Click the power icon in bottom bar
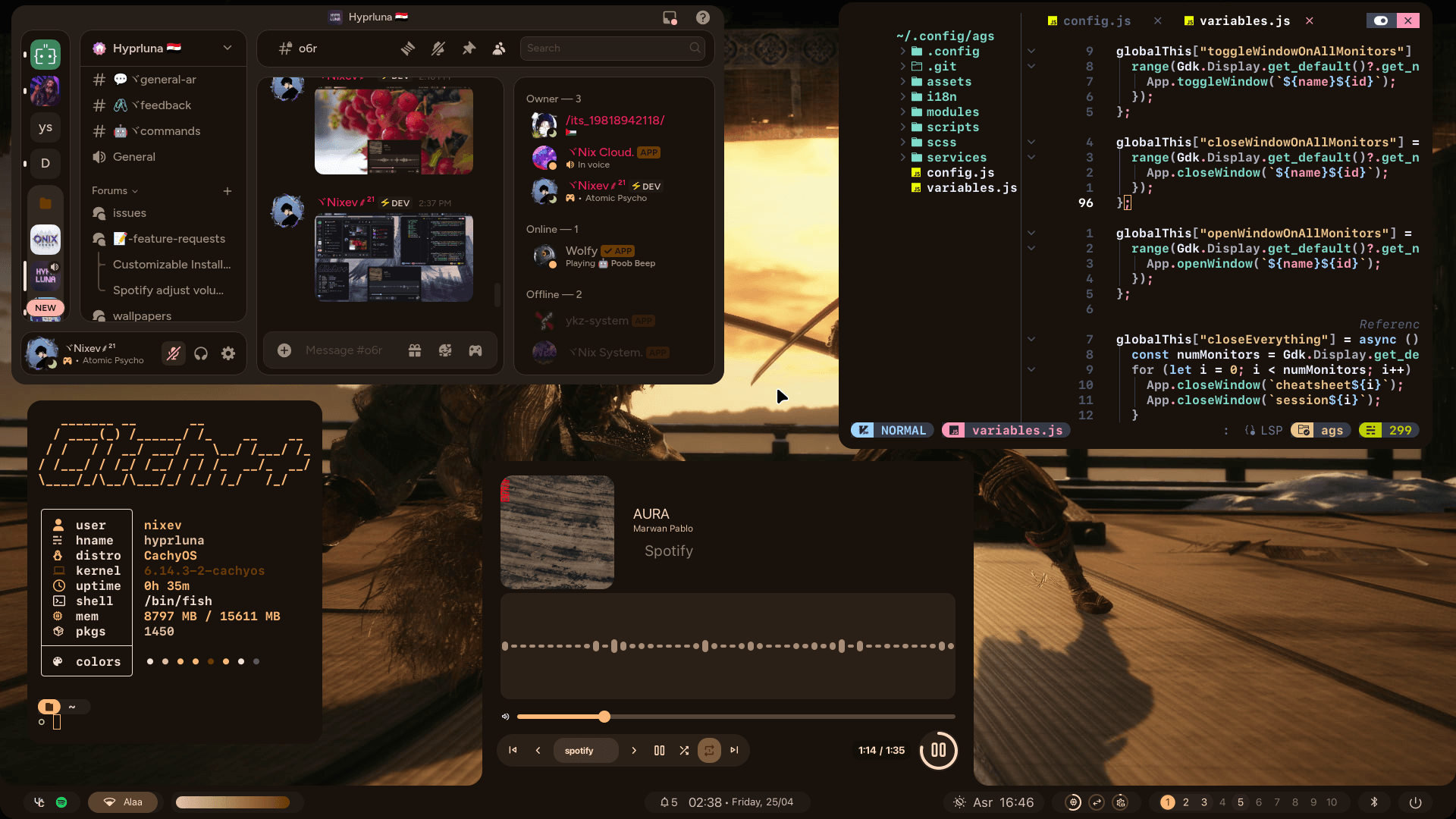The width and height of the screenshot is (1456, 819). 1415,802
